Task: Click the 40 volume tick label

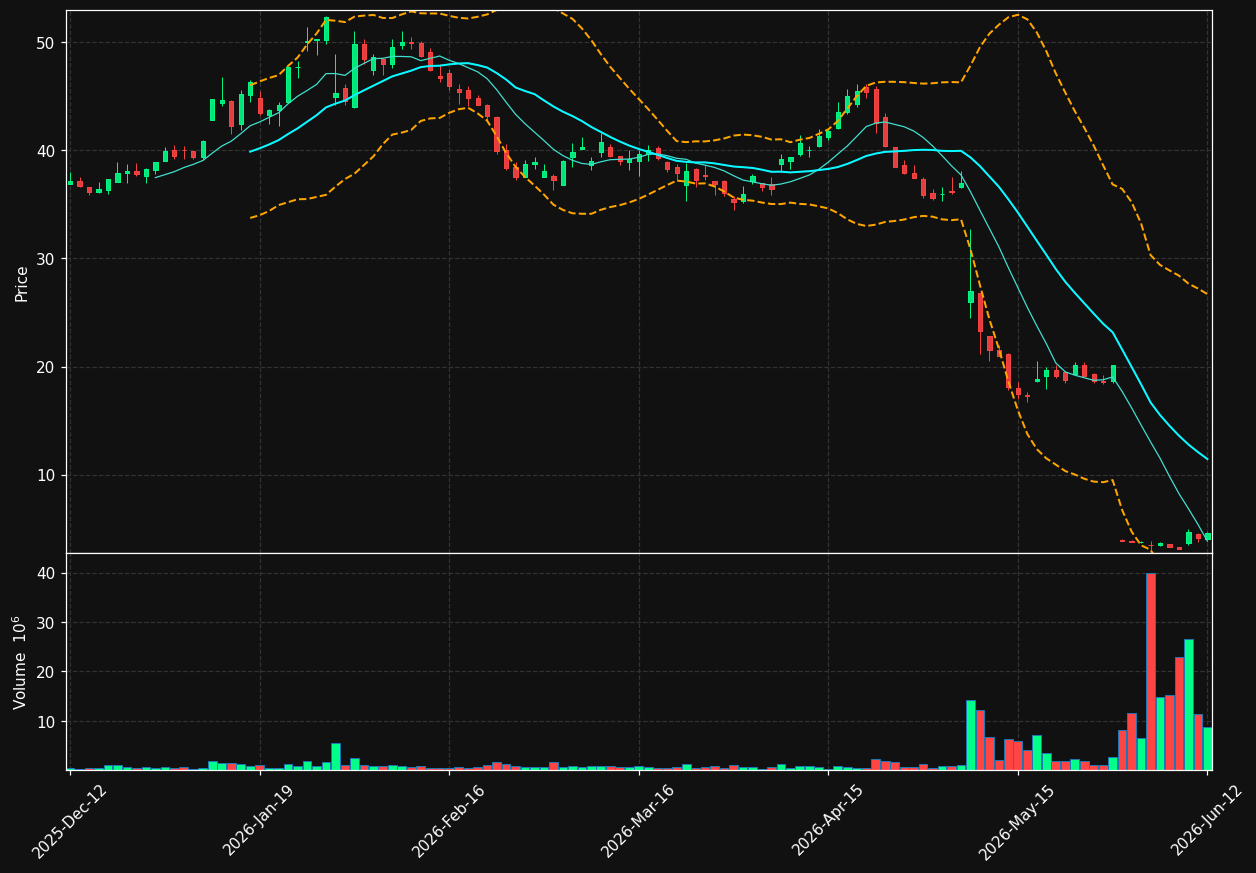Action: pyautogui.click(x=46, y=574)
